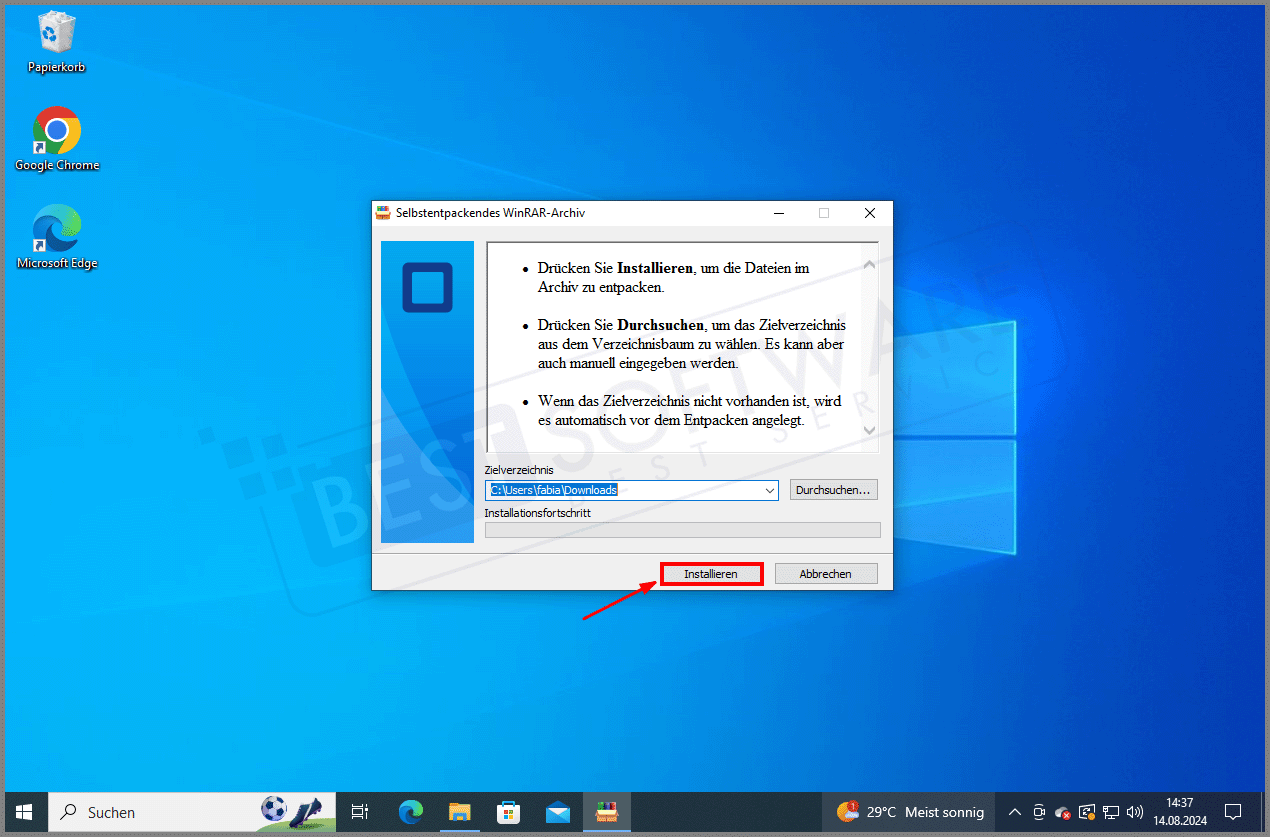Show hidden icons via the tray chevron
This screenshot has height=837, width=1270.
(x=1014, y=812)
